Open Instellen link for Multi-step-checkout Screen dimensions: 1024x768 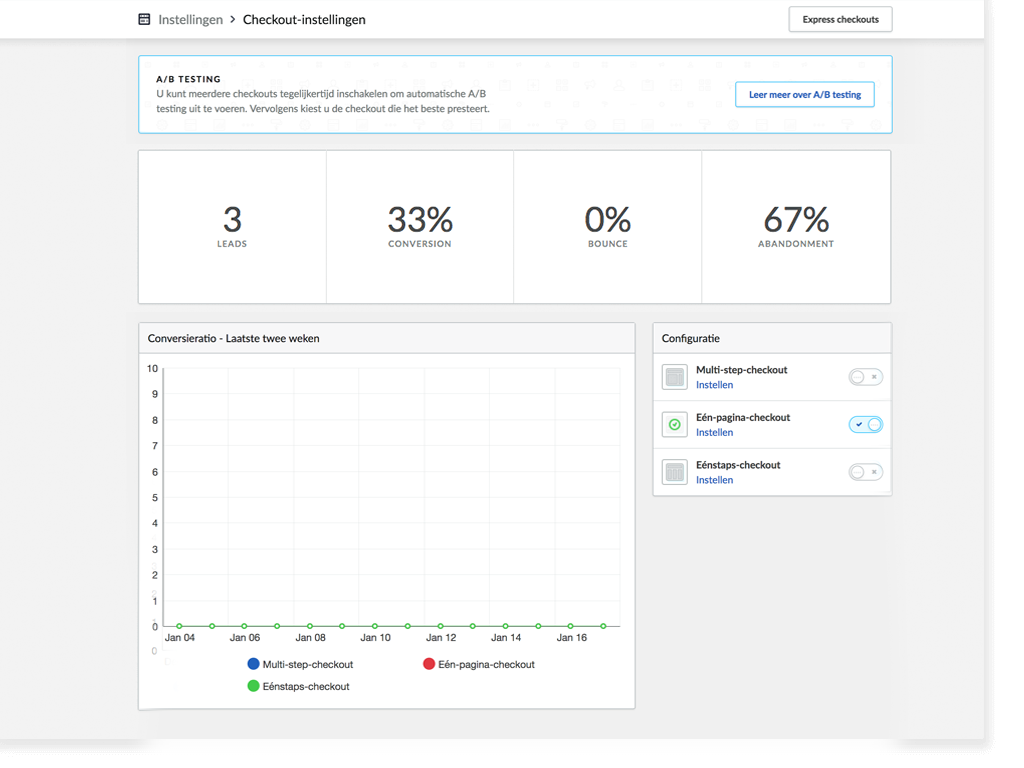click(x=714, y=385)
